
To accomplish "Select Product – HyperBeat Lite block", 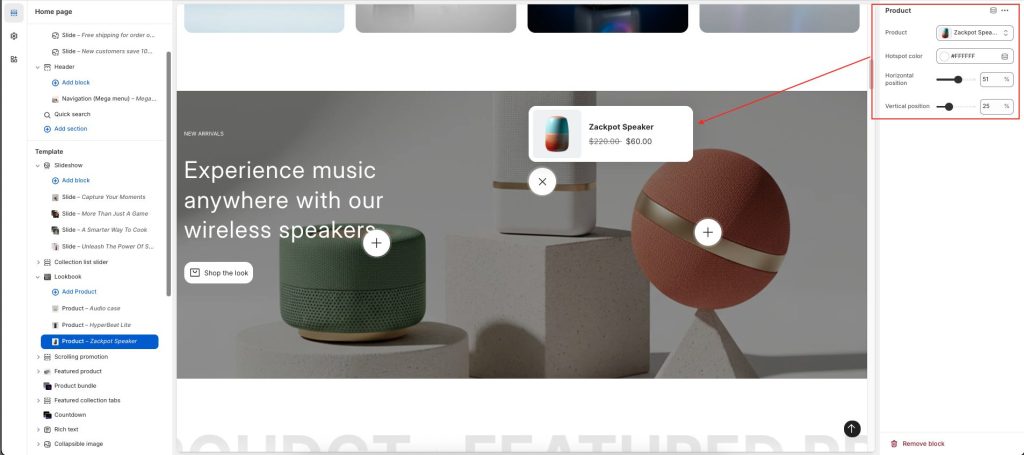I will coord(99,324).
